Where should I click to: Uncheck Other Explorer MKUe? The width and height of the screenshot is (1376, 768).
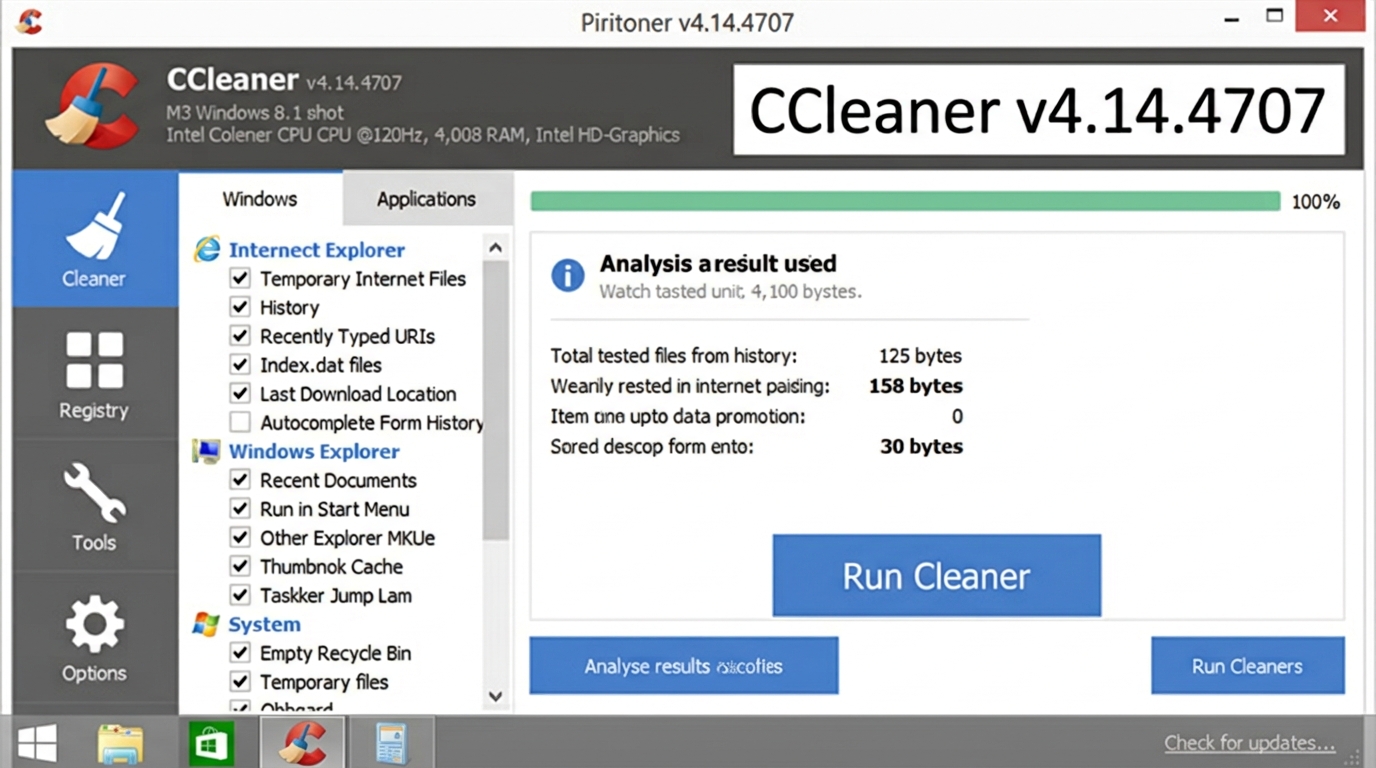(240, 538)
